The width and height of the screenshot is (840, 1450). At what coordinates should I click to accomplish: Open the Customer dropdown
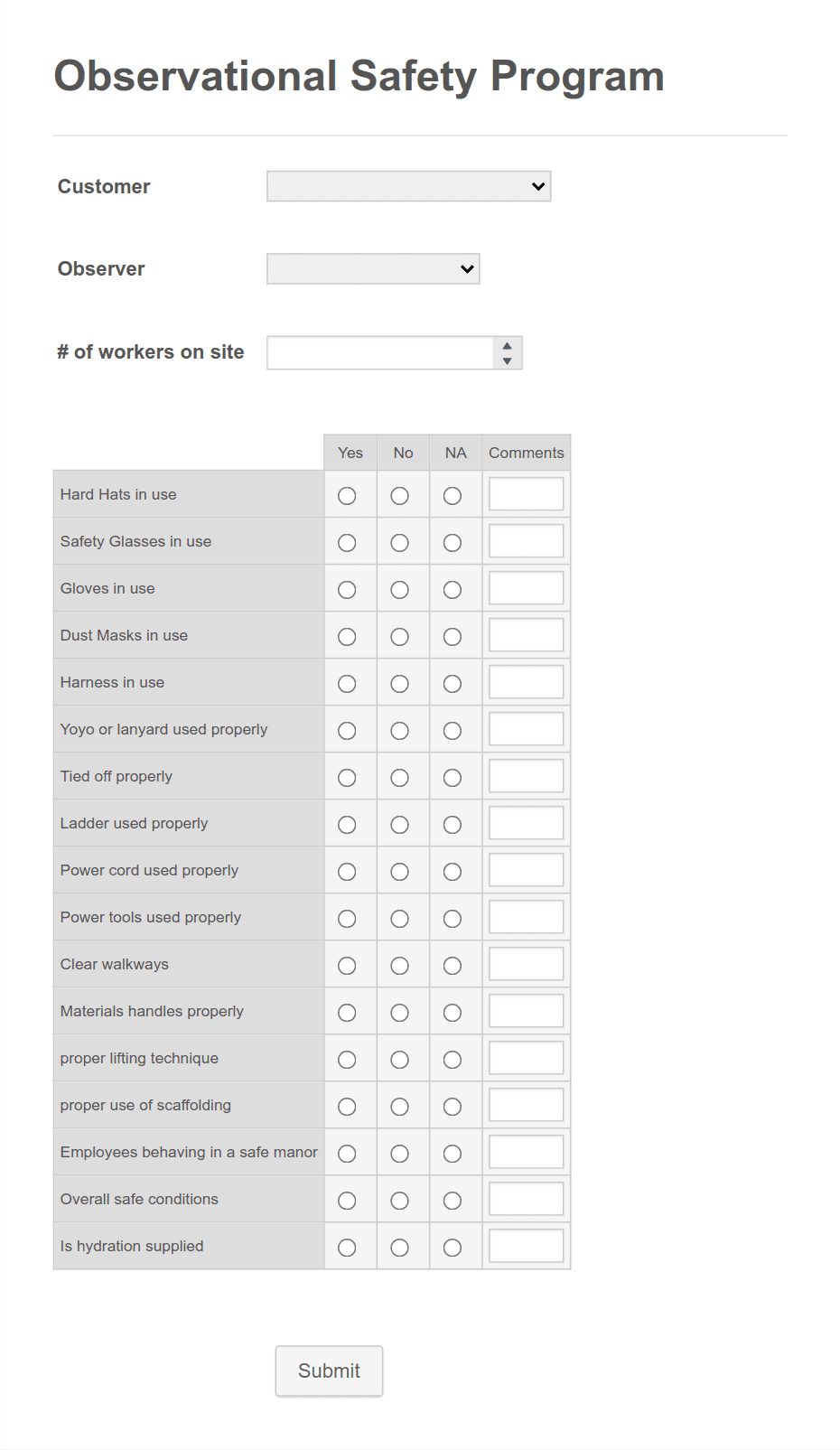pos(408,186)
